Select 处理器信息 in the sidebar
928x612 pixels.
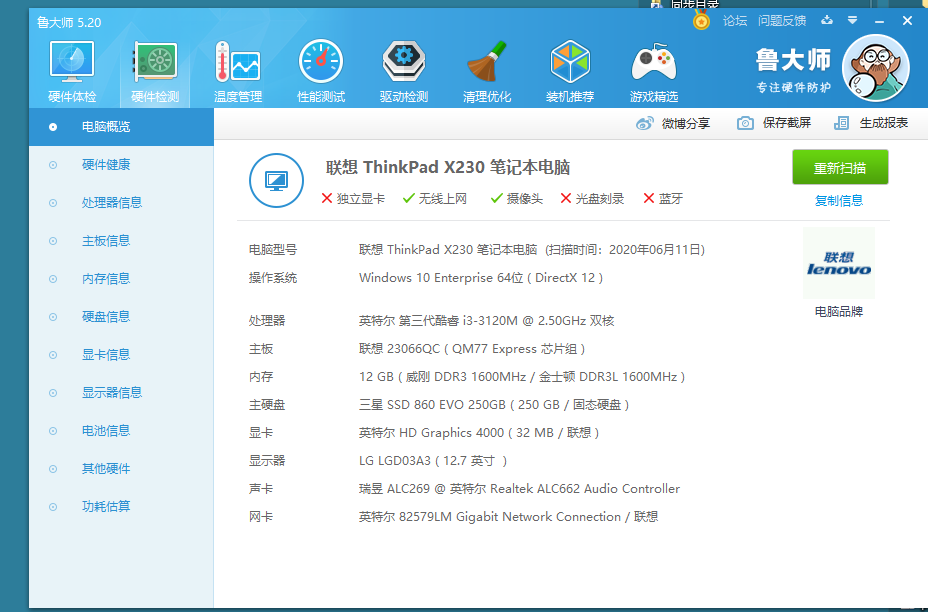(x=112, y=203)
